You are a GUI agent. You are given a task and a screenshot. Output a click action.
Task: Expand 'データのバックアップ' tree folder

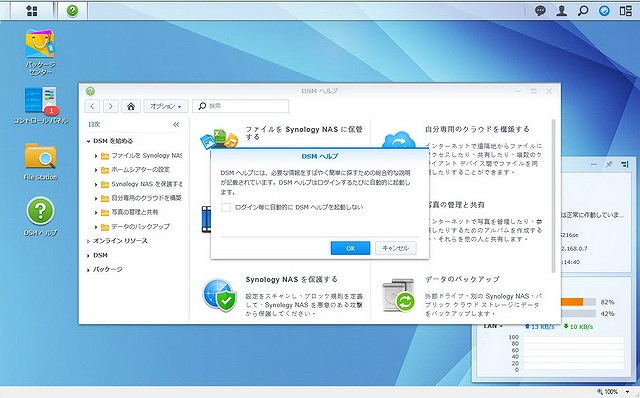96,227
